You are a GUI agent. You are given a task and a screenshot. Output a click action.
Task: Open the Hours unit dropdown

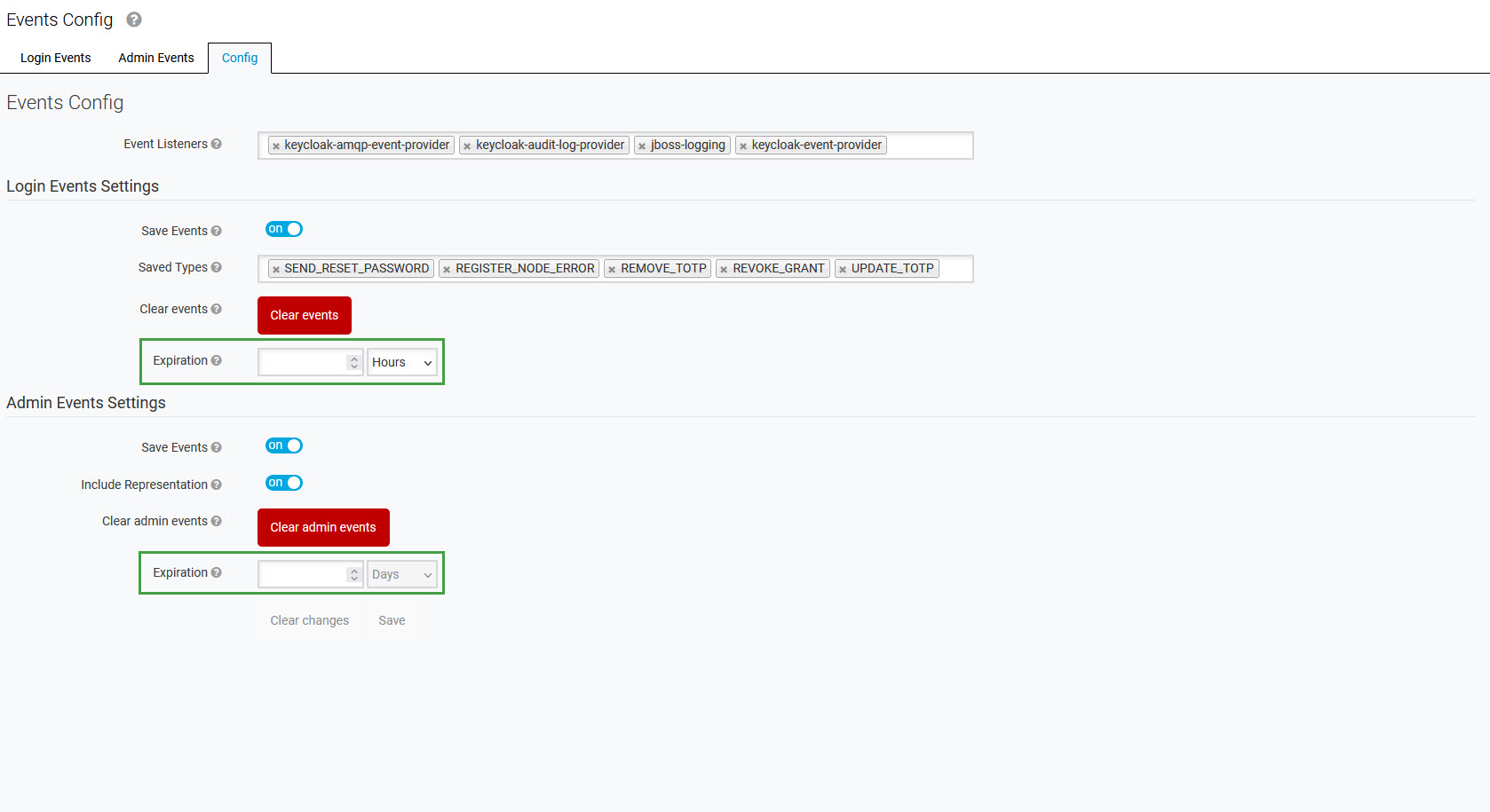tap(402, 362)
